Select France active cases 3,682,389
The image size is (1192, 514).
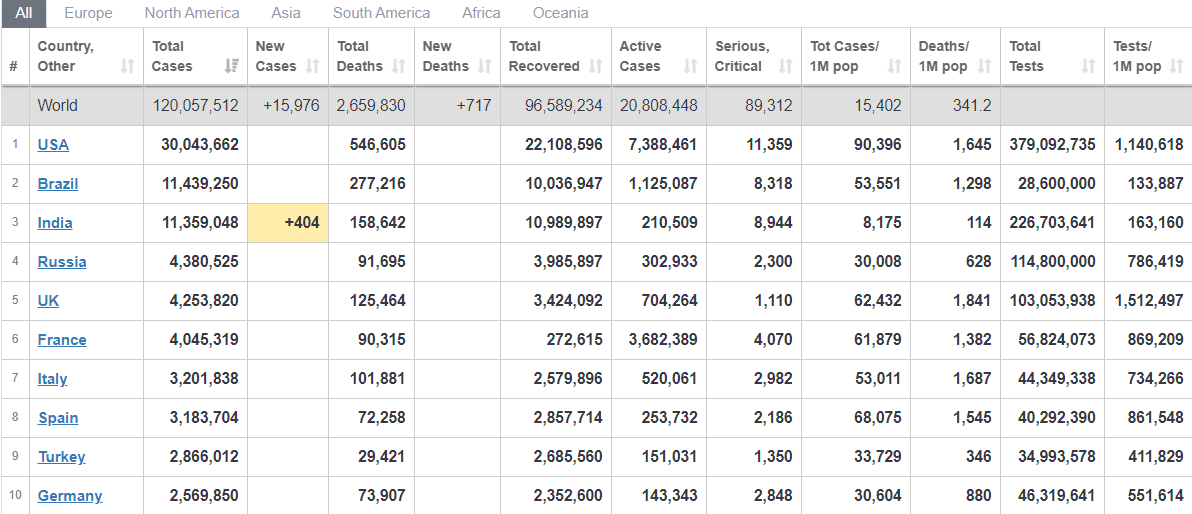click(x=662, y=340)
